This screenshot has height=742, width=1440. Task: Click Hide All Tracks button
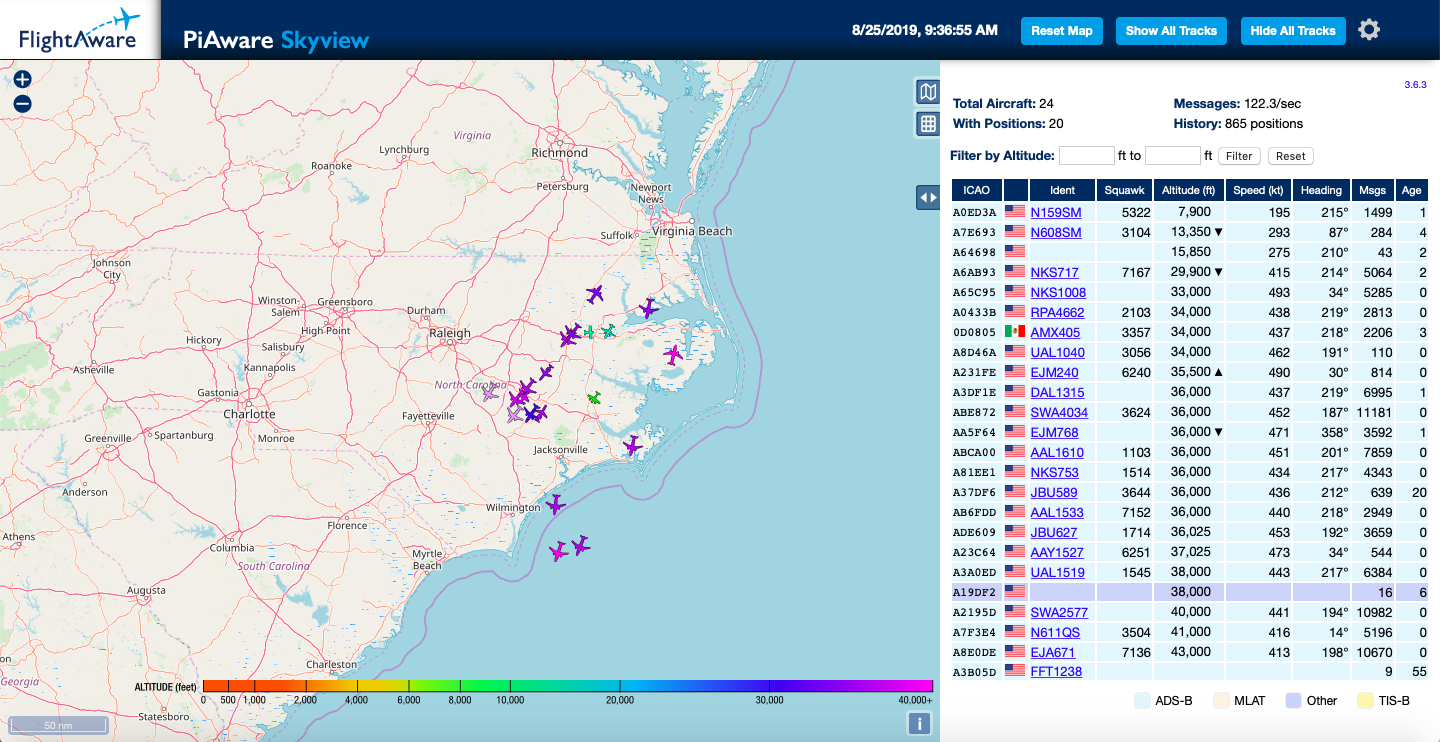tap(1293, 31)
